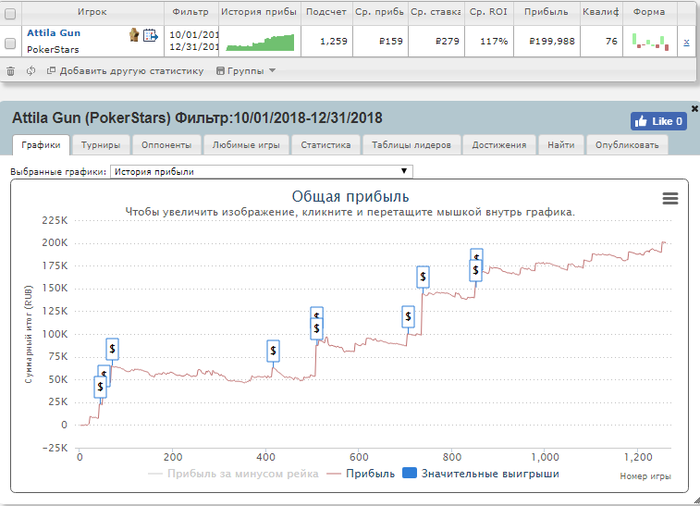Open the Attila Gun player link
Viewport: 700px width, 506px height.
click(54, 33)
